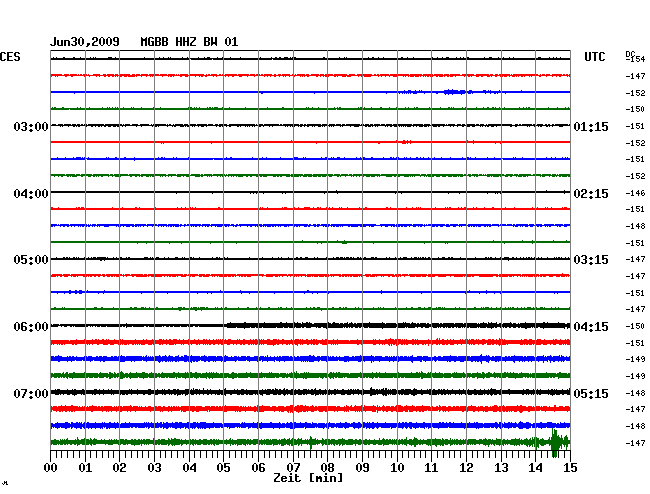Select DC value -151 beside 01:15
650x494 pixels.
[x=635, y=126]
